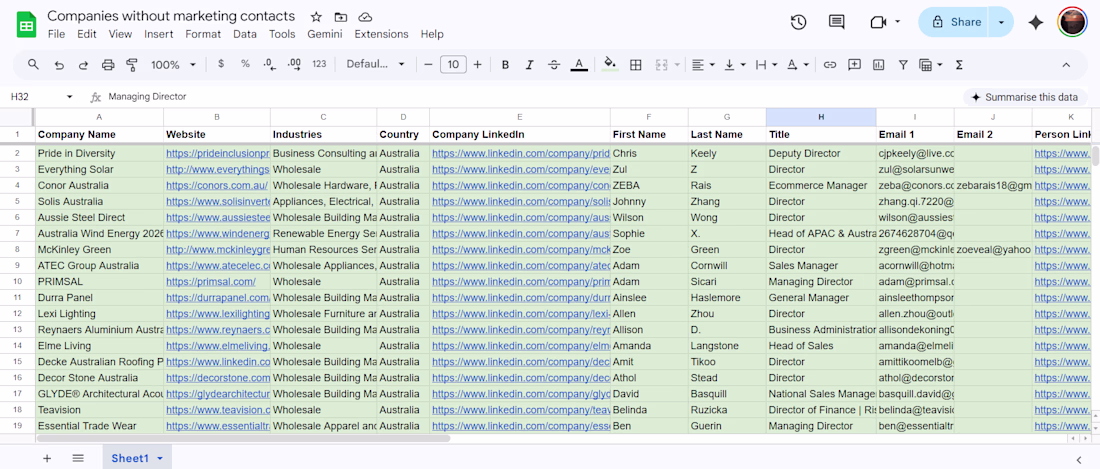Select column H header
The width and height of the screenshot is (1100, 469).
click(x=821, y=116)
